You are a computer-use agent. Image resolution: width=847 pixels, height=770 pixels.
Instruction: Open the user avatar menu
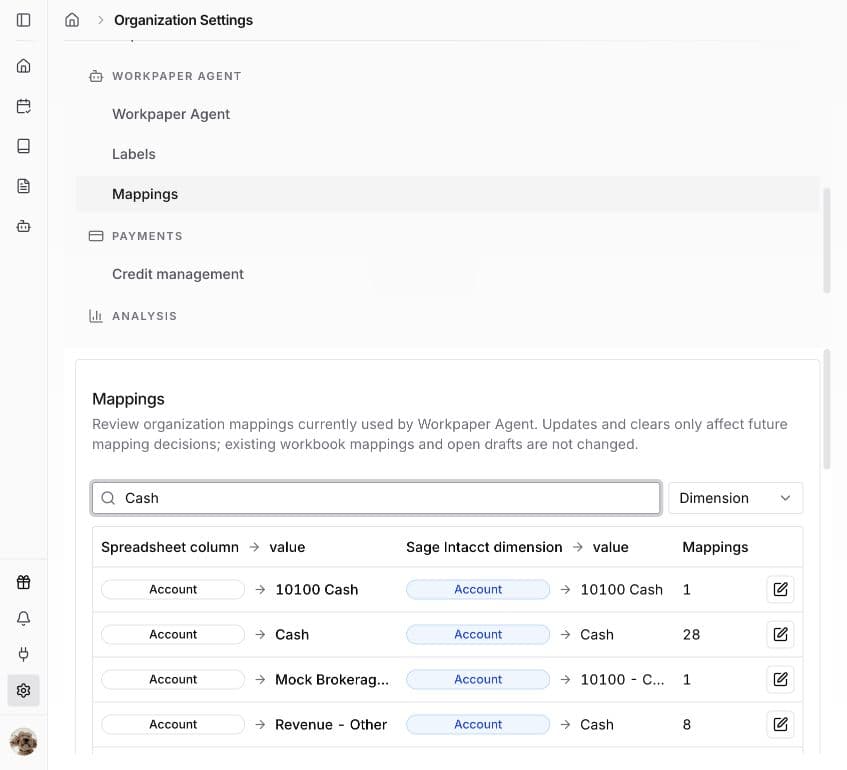point(23,741)
